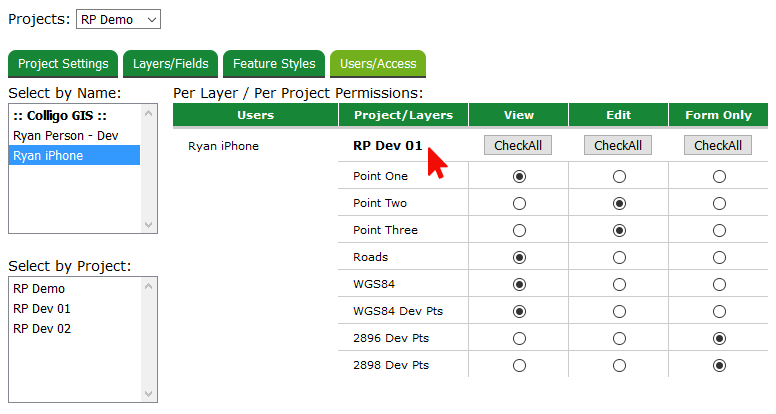Choose RP Dev 02 in project list
Image resolution: width=776 pixels, height=414 pixels.
tap(42, 329)
